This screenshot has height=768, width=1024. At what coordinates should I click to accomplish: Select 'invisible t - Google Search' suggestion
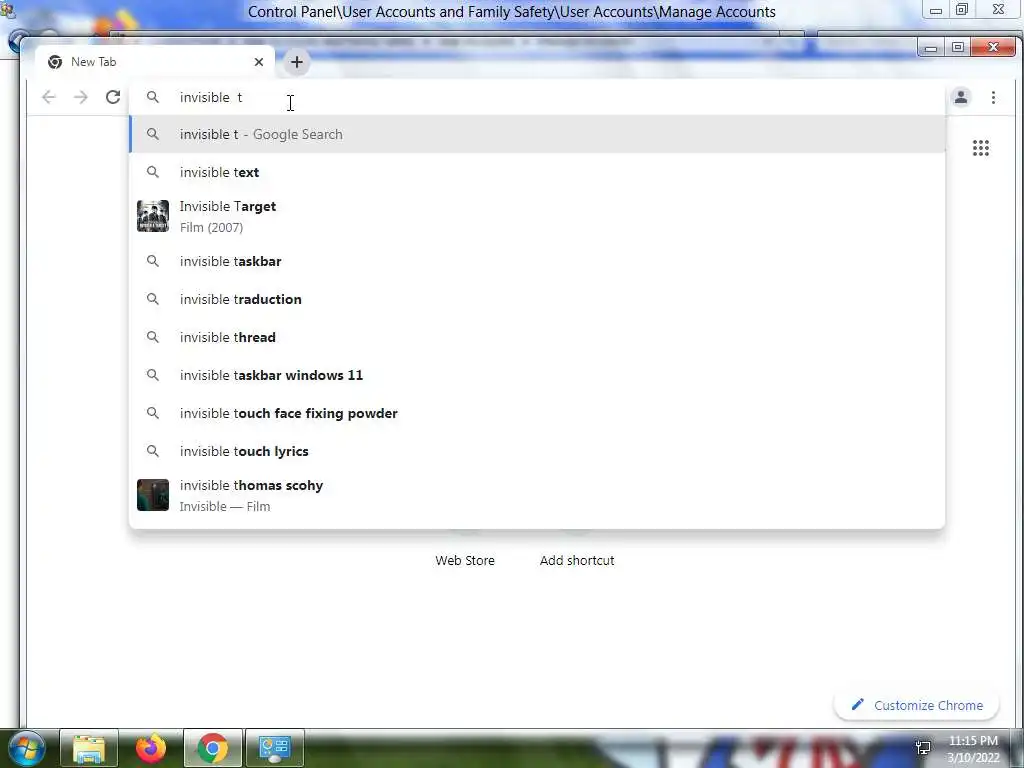click(537, 134)
